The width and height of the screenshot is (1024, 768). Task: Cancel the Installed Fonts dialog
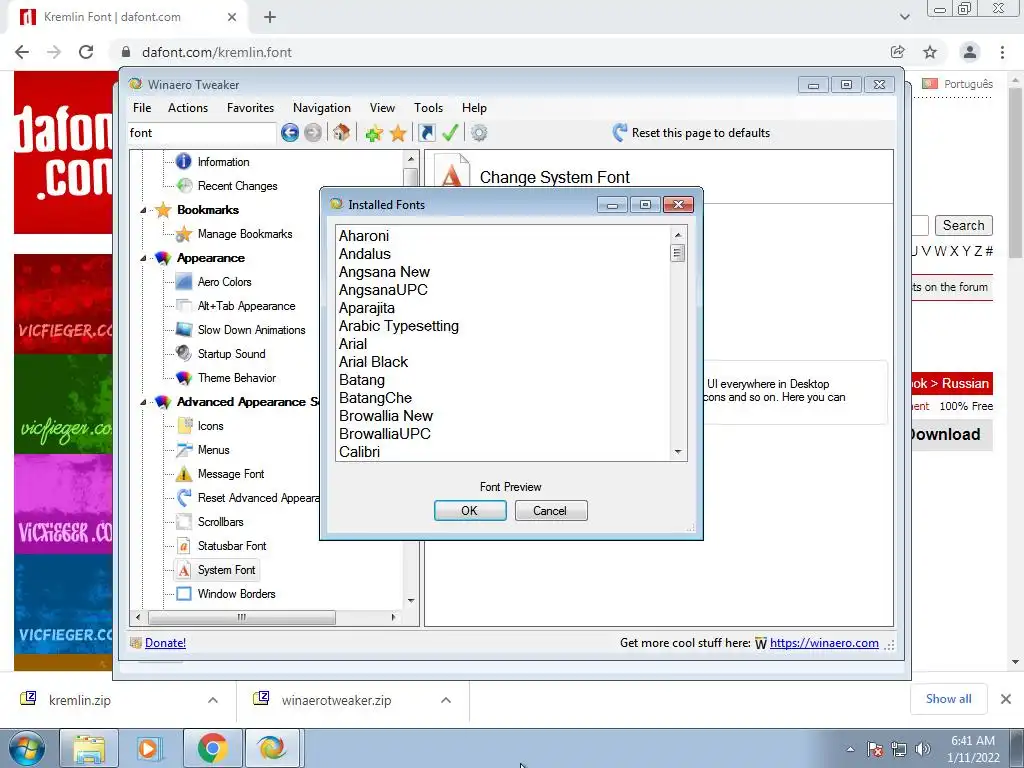(551, 511)
